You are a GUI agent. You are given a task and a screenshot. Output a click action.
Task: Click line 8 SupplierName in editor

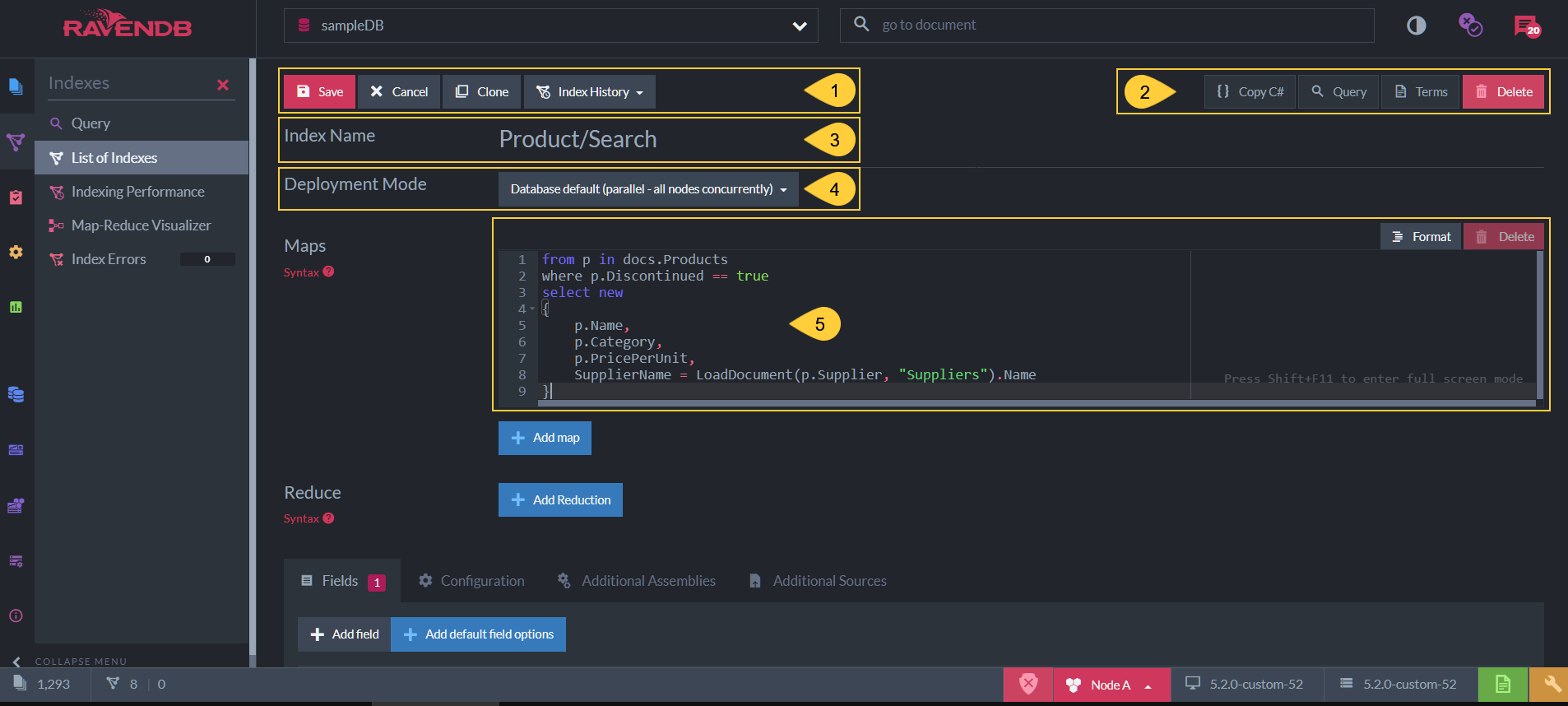pyautogui.click(x=623, y=374)
